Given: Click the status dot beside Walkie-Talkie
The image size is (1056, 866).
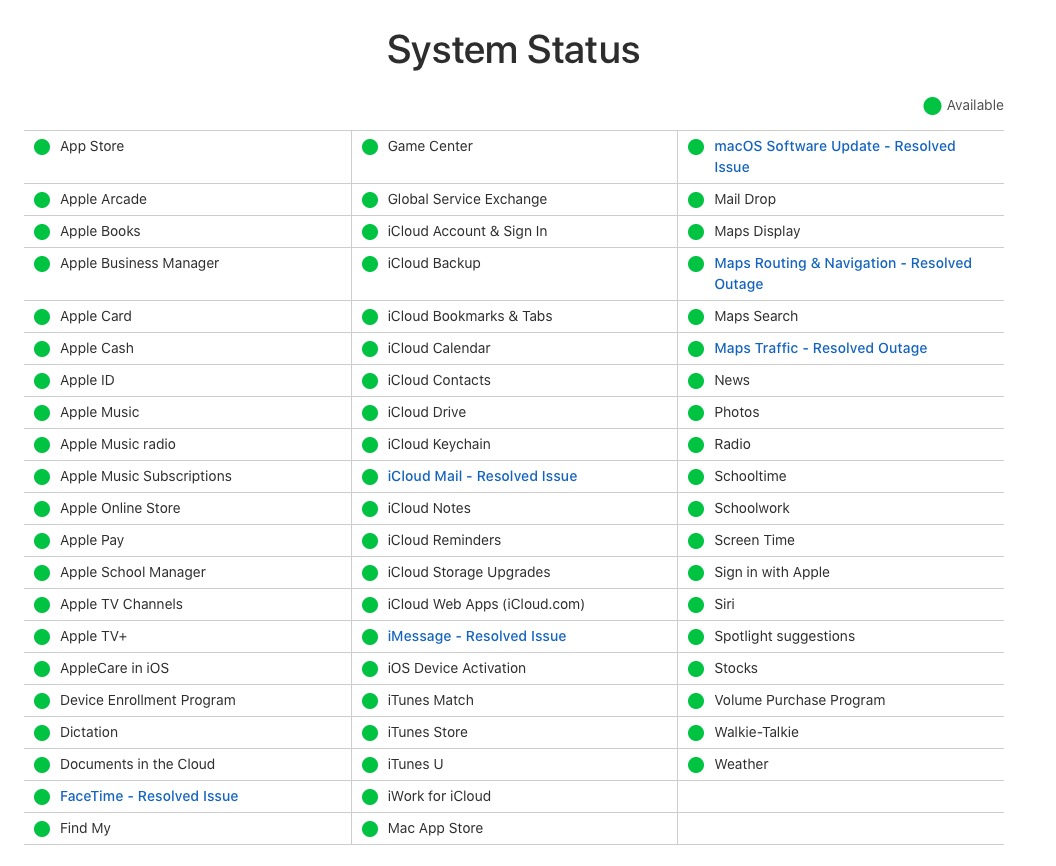Looking at the screenshot, I should pyautogui.click(x=696, y=733).
